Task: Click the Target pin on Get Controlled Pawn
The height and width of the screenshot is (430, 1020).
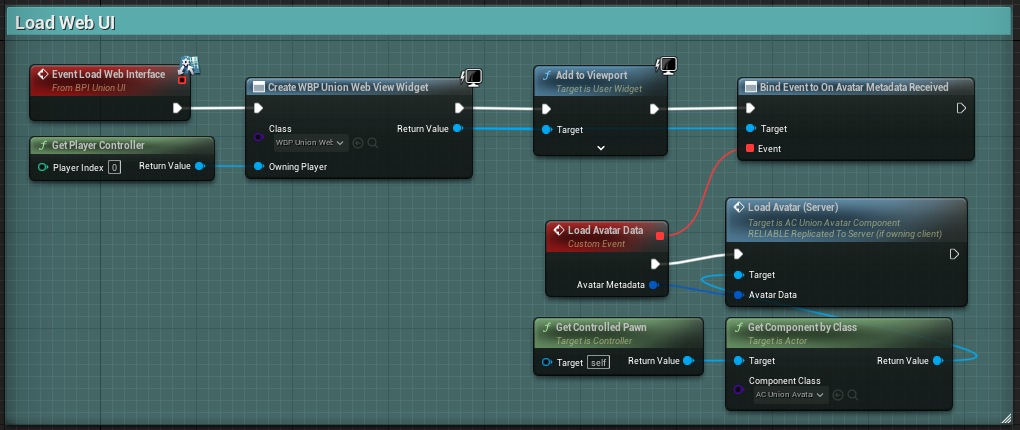Action: (546, 362)
